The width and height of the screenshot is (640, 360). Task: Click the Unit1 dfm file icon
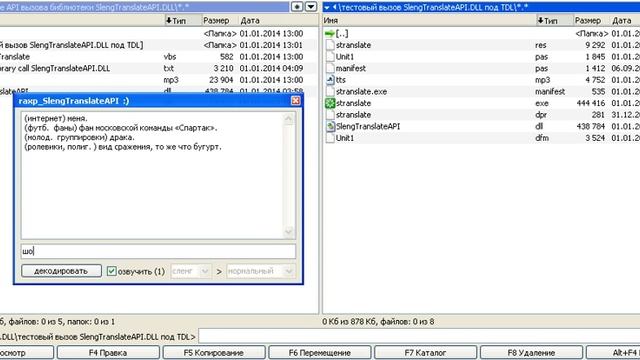[x=330, y=138]
